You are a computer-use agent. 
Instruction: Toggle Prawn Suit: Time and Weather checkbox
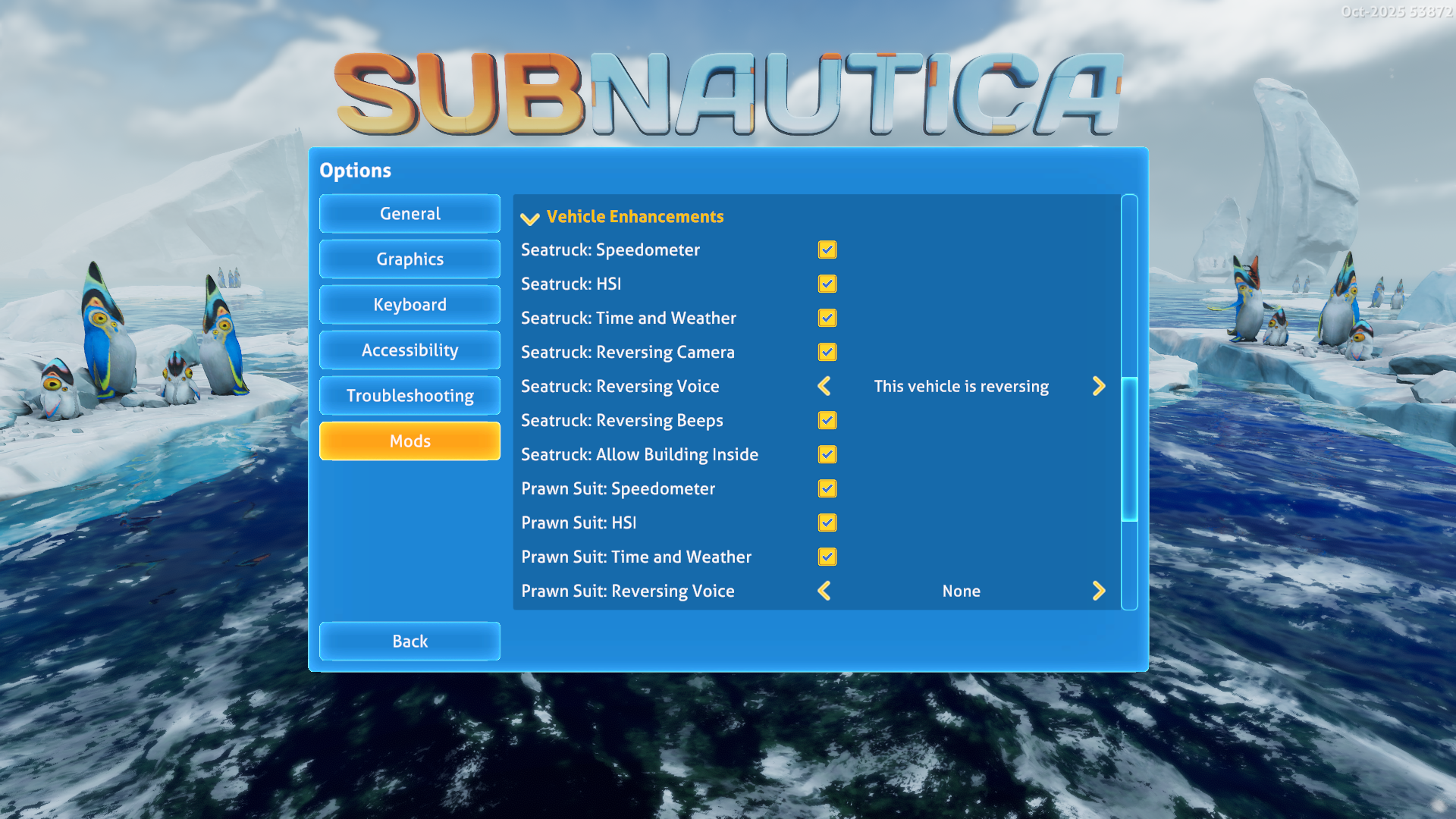(x=827, y=557)
